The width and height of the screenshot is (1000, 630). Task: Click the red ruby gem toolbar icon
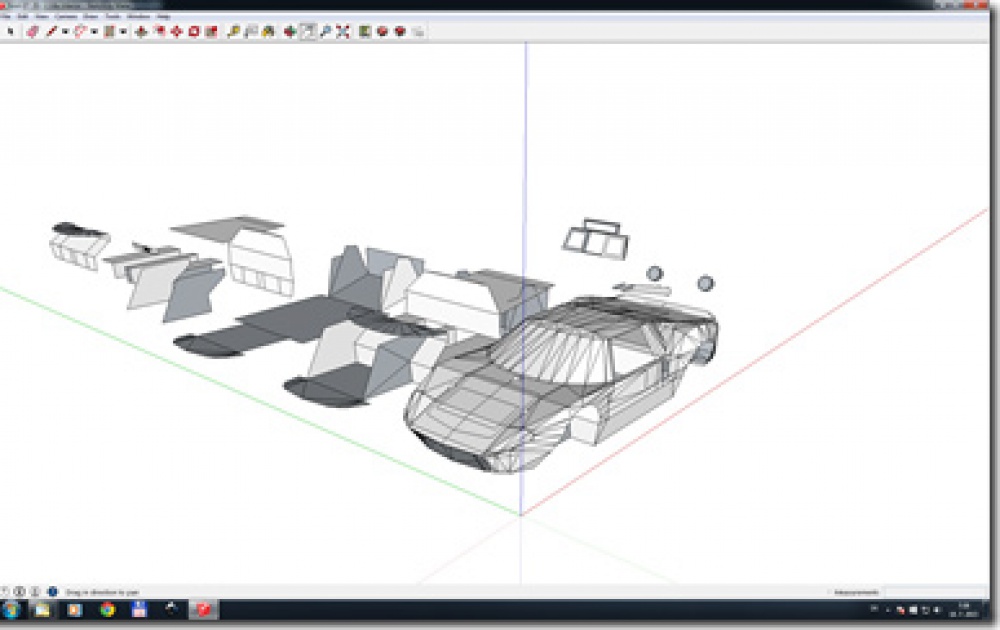[401, 31]
